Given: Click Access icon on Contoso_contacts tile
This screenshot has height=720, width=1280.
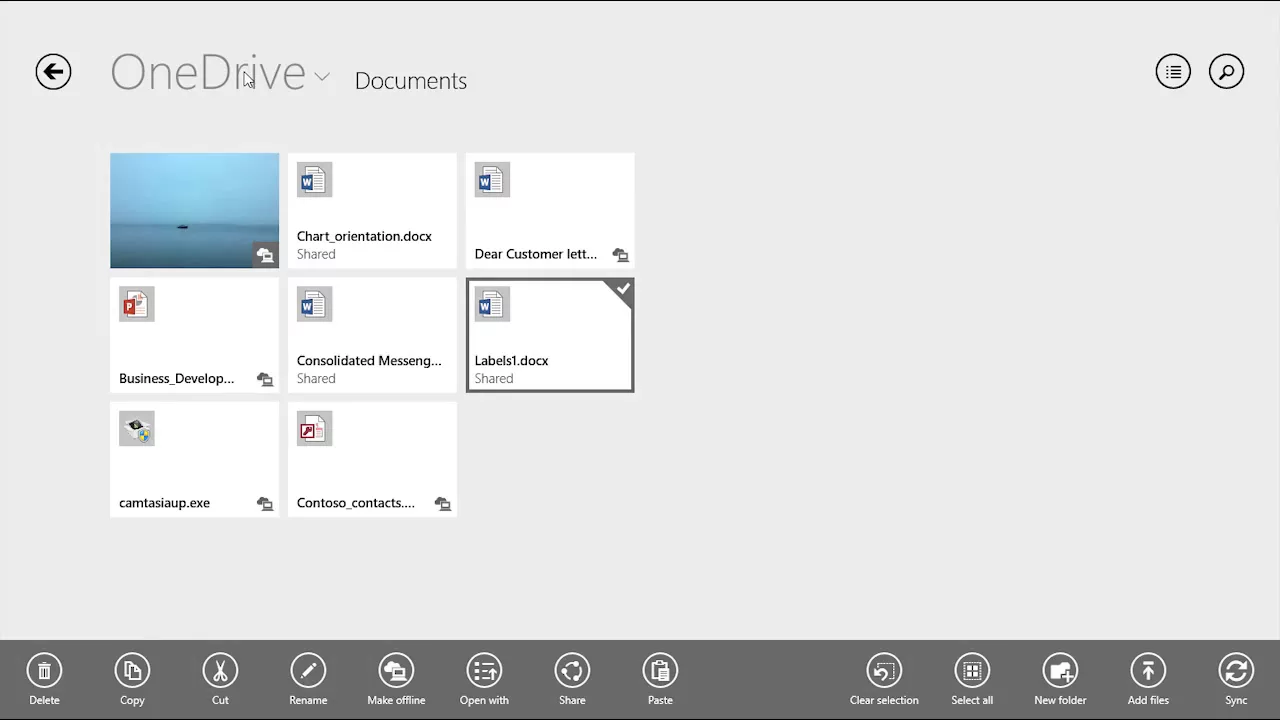Looking at the screenshot, I should pos(314,429).
